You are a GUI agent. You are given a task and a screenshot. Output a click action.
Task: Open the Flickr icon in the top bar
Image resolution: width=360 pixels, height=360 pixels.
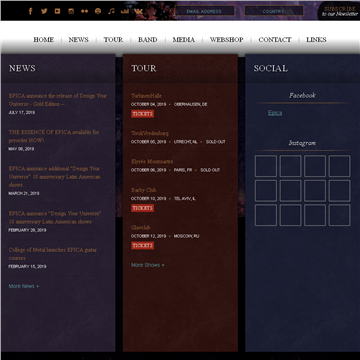pos(84,11)
